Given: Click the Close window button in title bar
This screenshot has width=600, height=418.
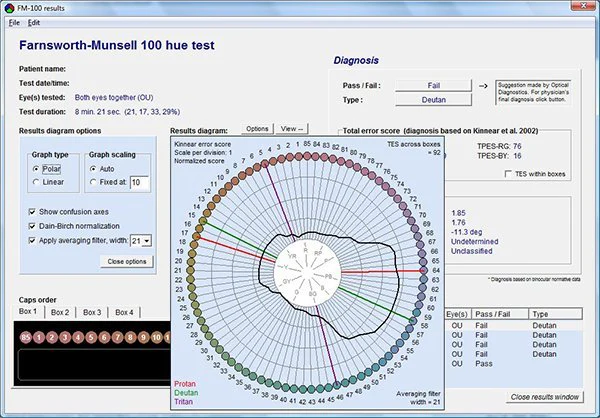Looking at the screenshot, I should [x=582, y=5].
